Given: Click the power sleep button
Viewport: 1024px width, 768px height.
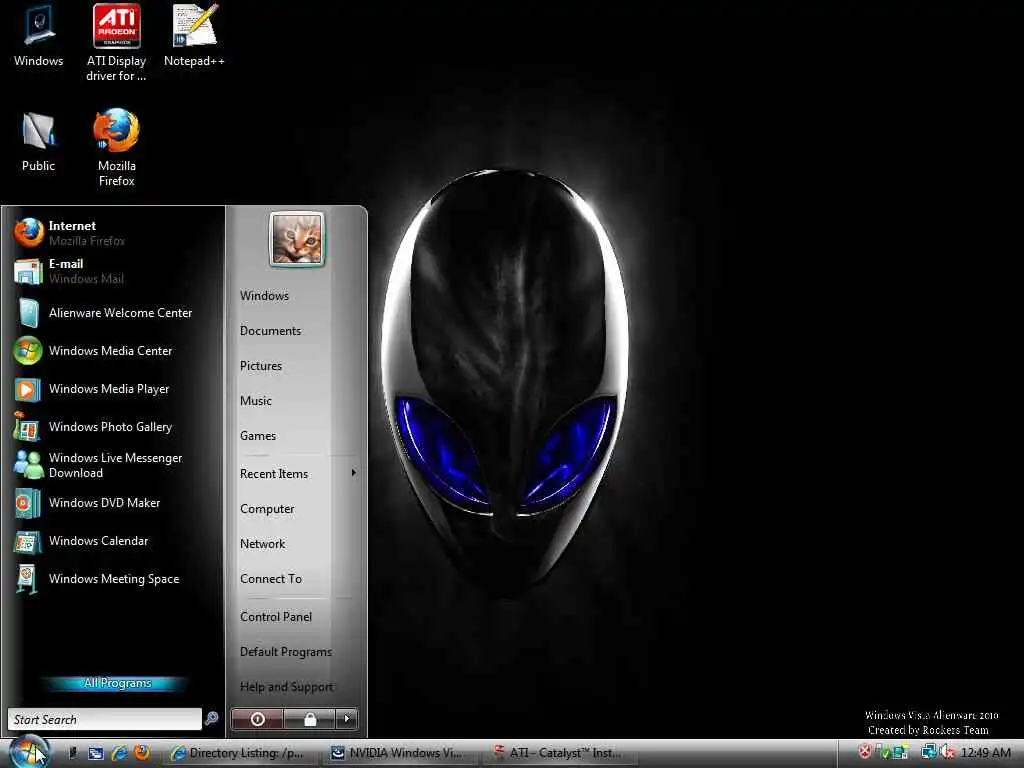Looking at the screenshot, I should pyautogui.click(x=257, y=719).
